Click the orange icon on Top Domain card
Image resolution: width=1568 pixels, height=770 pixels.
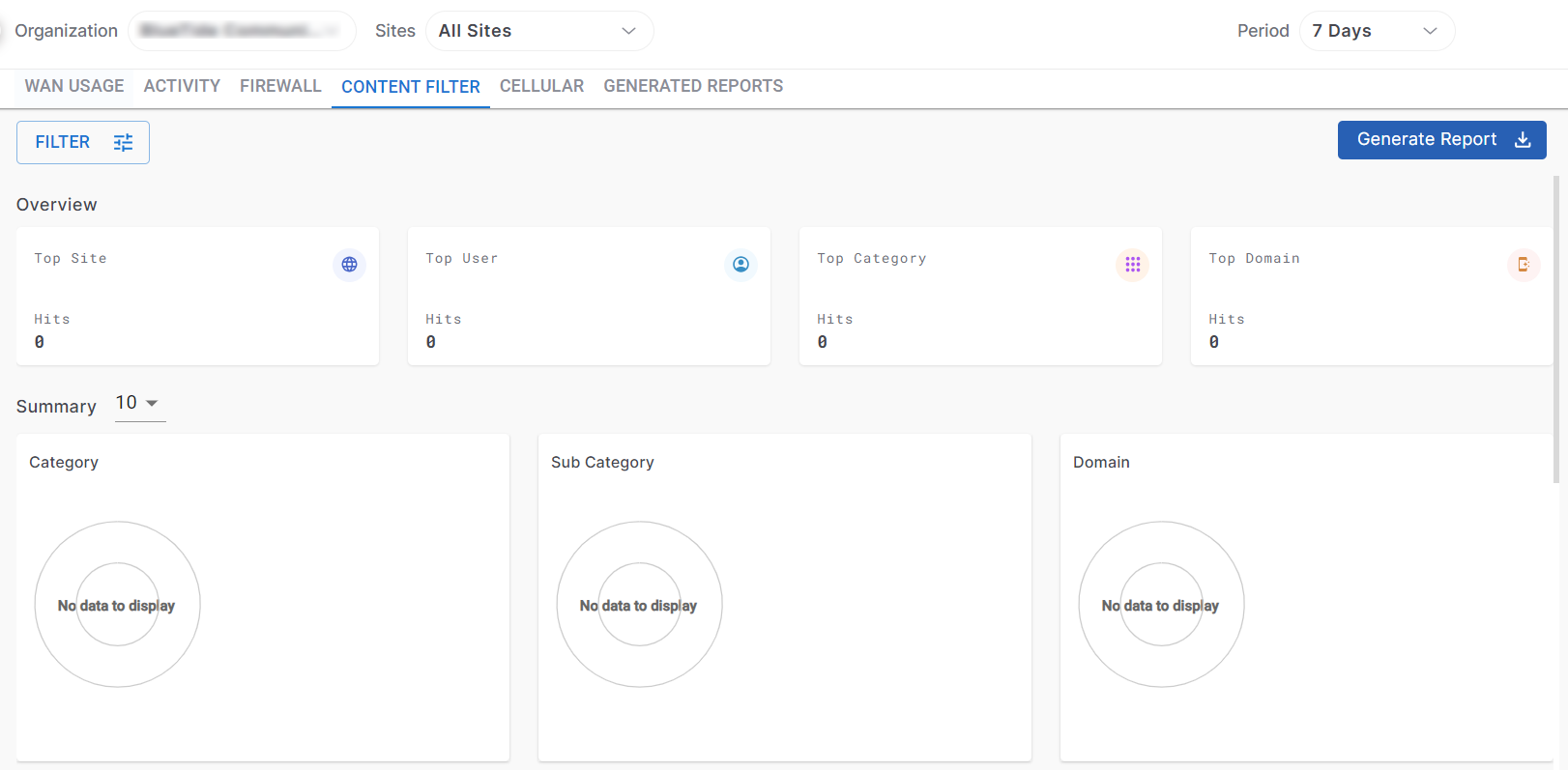click(x=1524, y=265)
